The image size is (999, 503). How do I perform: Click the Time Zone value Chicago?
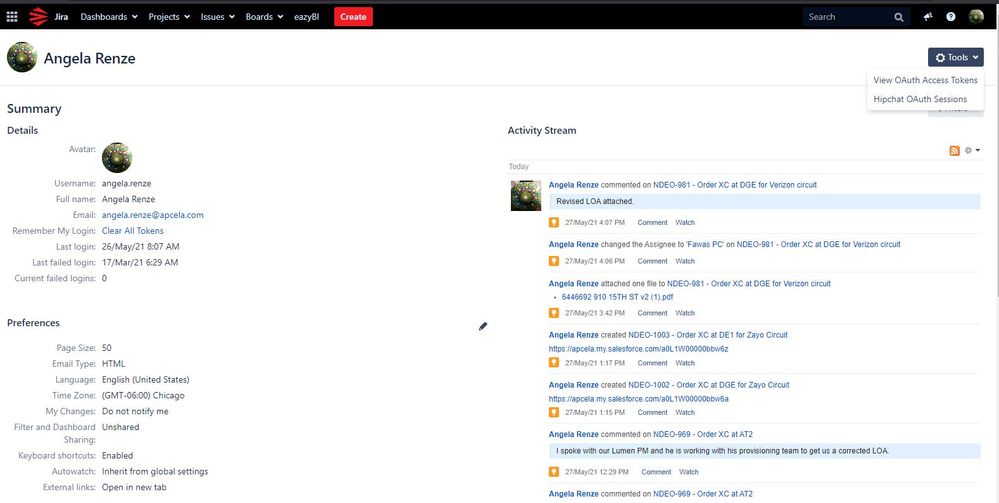click(x=143, y=395)
